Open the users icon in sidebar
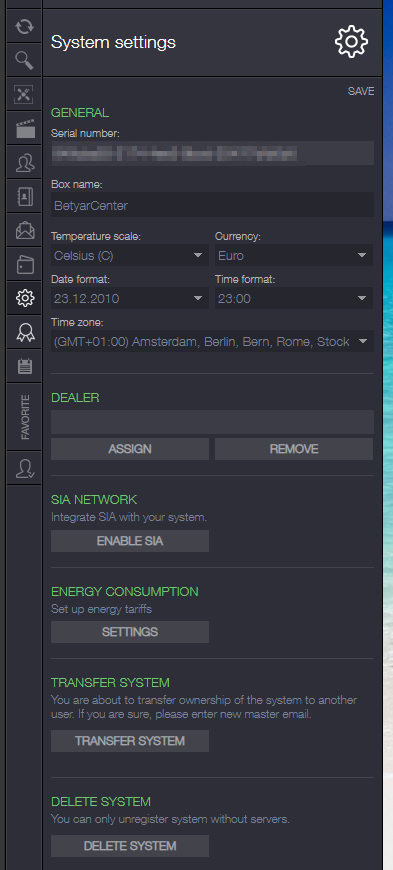 pyautogui.click(x=24, y=163)
